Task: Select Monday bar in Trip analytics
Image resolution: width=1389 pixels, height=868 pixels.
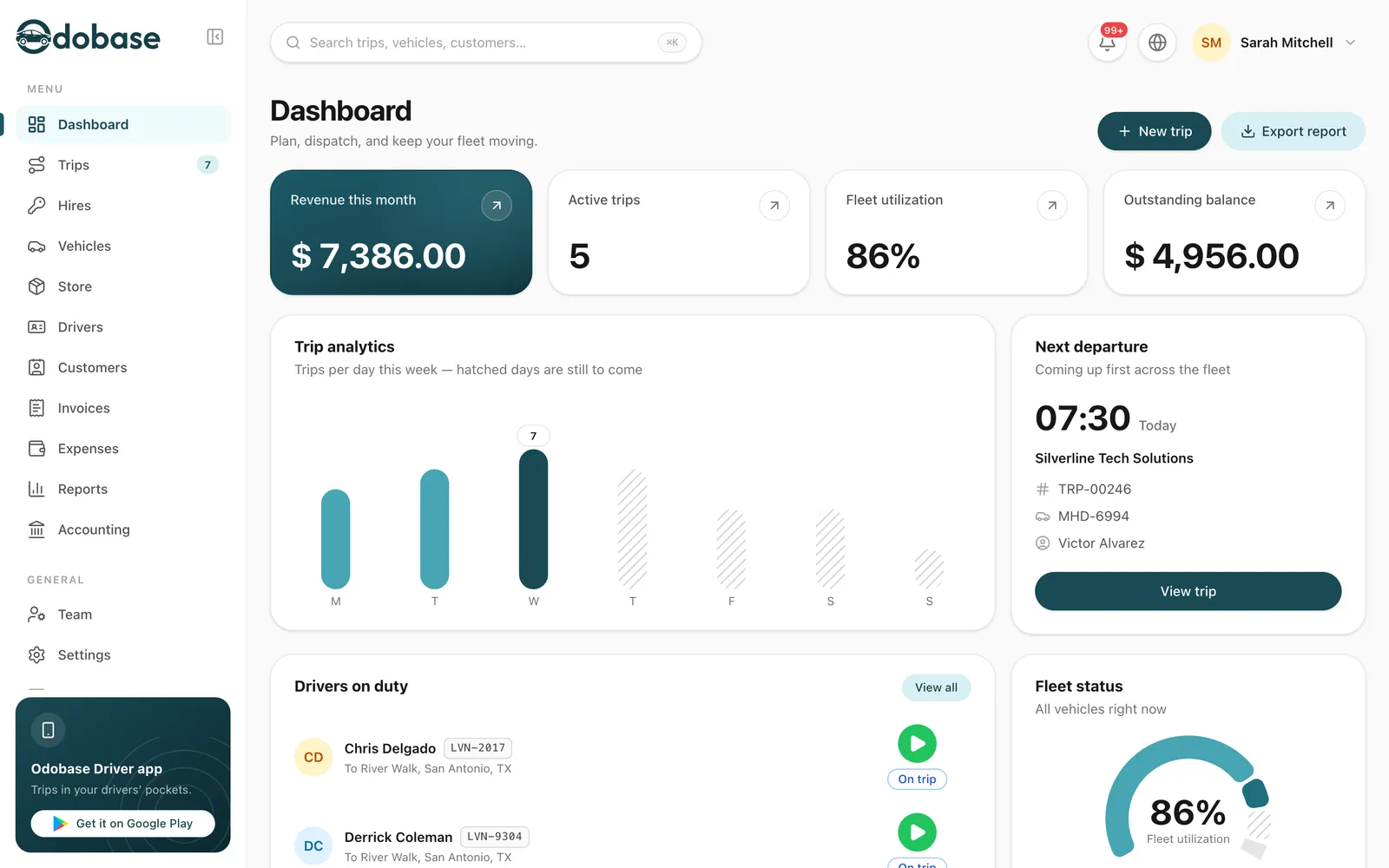Action: click(x=335, y=539)
